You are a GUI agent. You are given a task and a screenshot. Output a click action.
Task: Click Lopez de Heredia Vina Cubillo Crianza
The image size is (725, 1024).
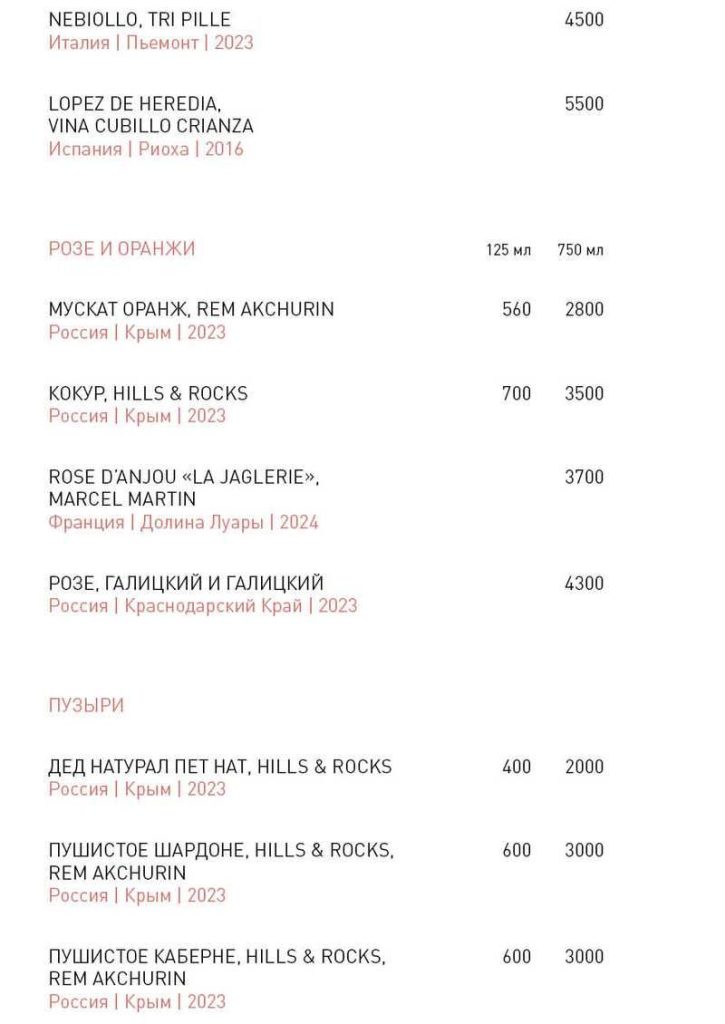tap(150, 115)
